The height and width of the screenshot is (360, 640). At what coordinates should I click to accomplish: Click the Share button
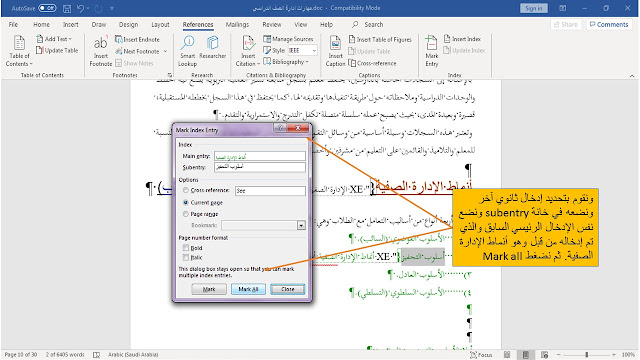[565, 24]
